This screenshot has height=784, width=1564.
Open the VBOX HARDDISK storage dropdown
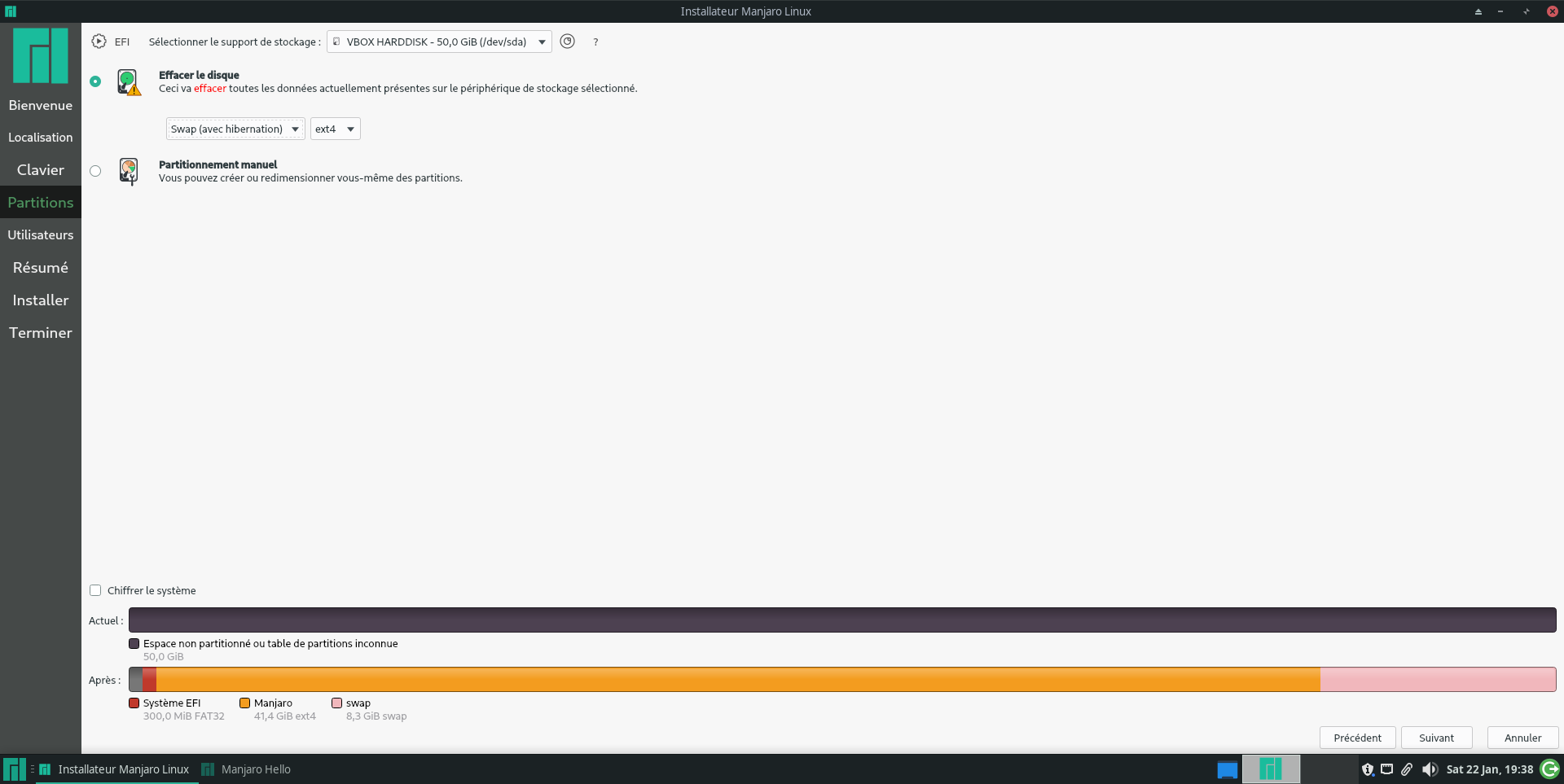(438, 42)
